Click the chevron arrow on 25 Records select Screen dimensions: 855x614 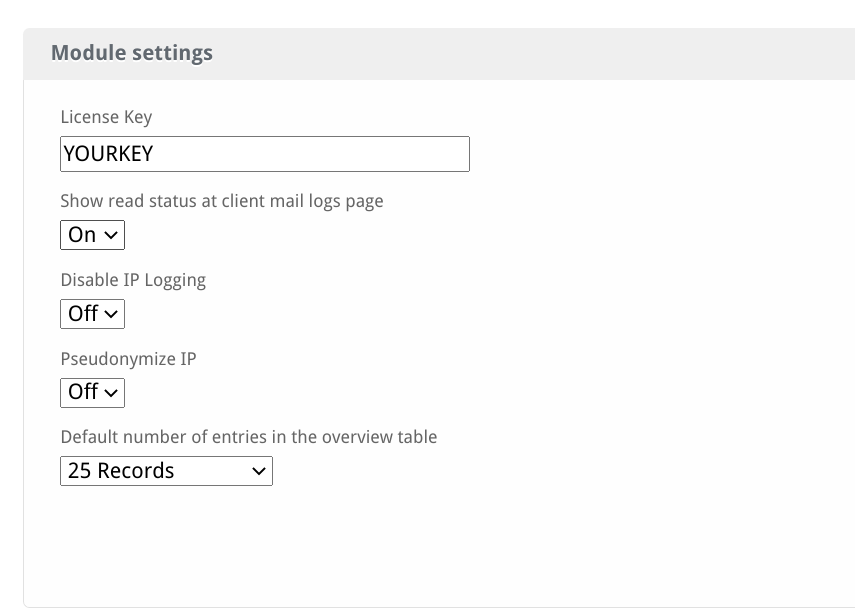click(259, 471)
